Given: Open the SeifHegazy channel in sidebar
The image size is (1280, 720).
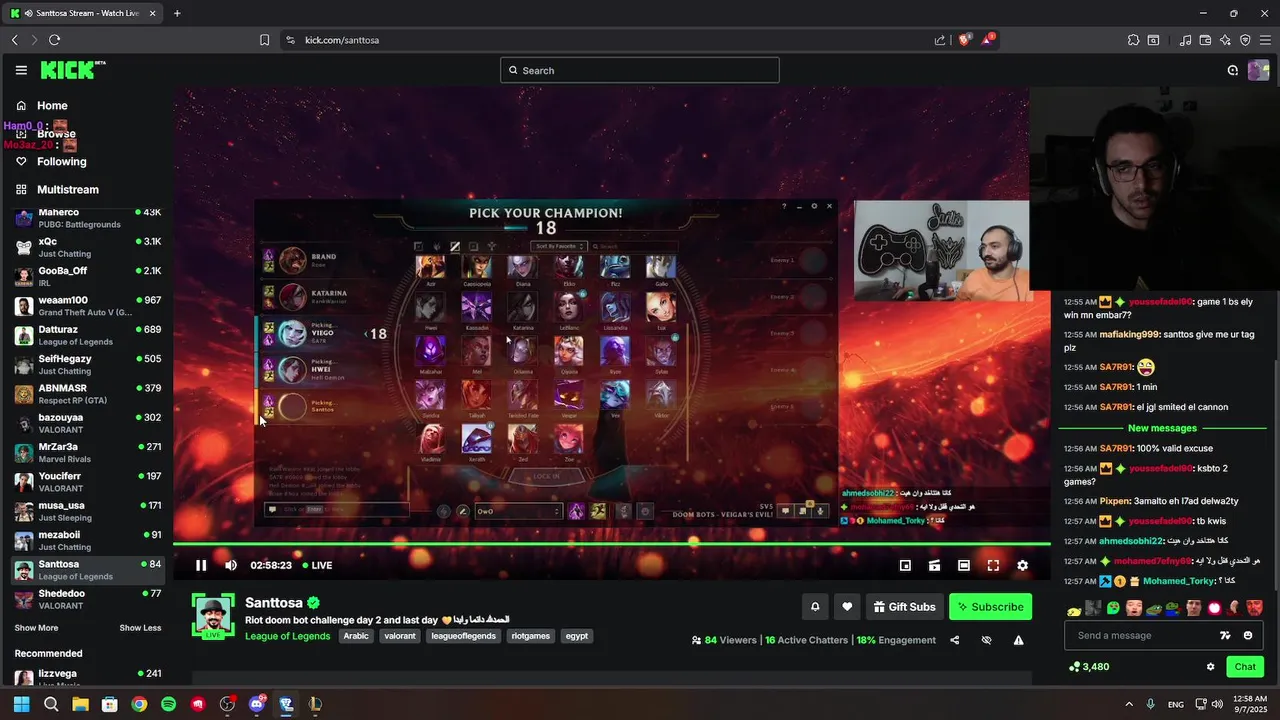Looking at the screenshot, I should pos(87,364).
